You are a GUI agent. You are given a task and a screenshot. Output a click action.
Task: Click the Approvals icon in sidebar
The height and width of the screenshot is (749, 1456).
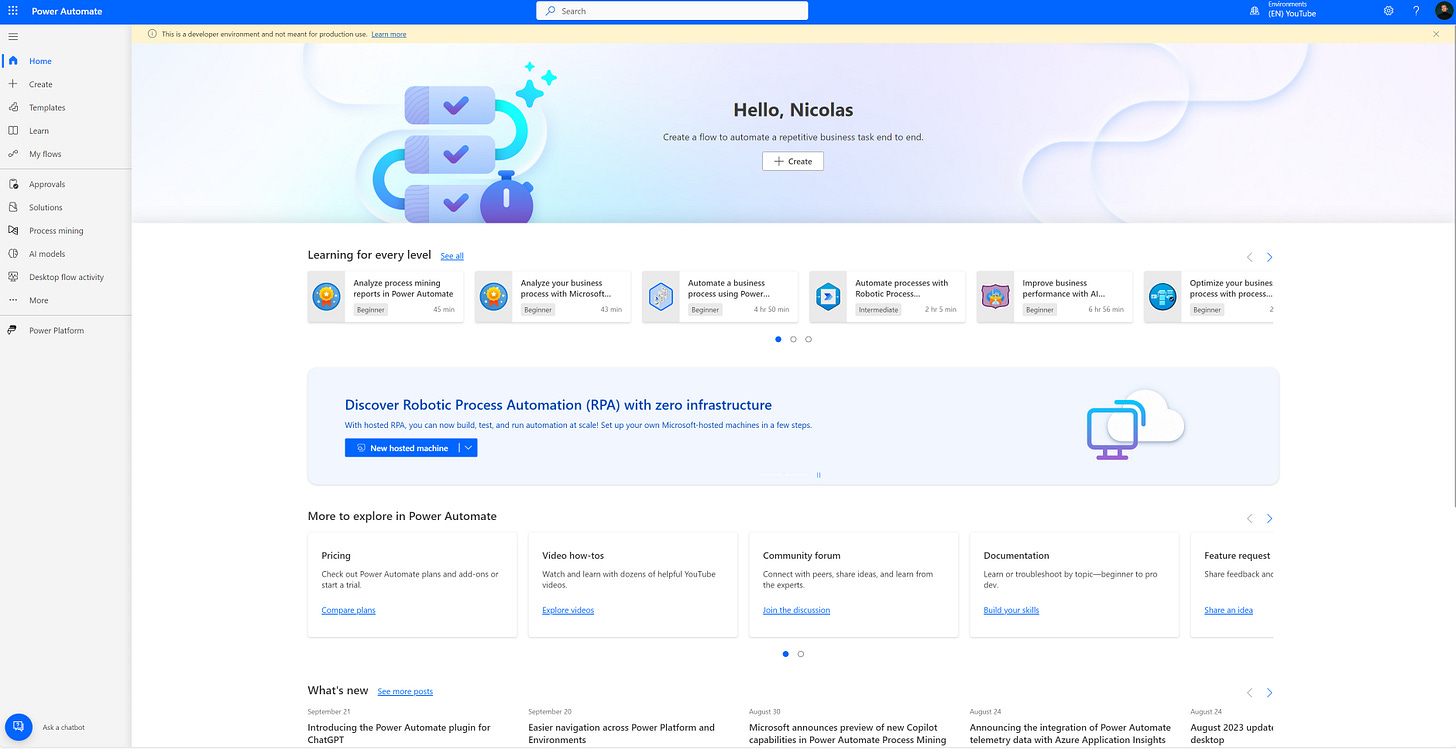click(x=13, y=184)
